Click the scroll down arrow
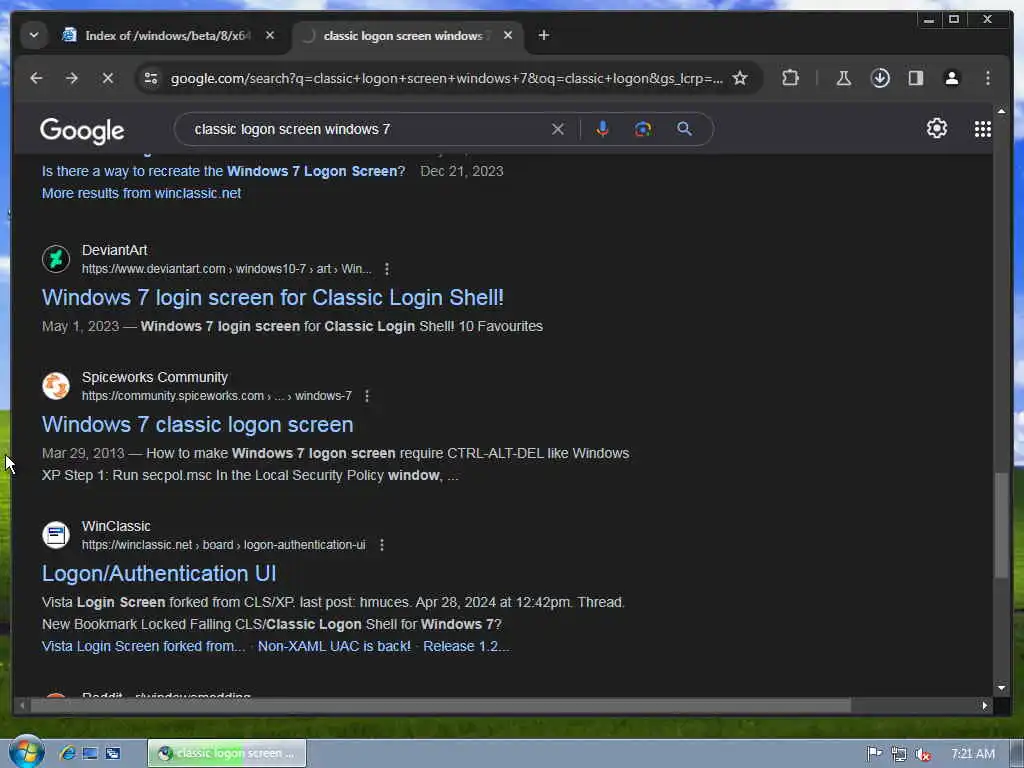The width and height of the screenshot is (1024, 768). click(1001, 688)
